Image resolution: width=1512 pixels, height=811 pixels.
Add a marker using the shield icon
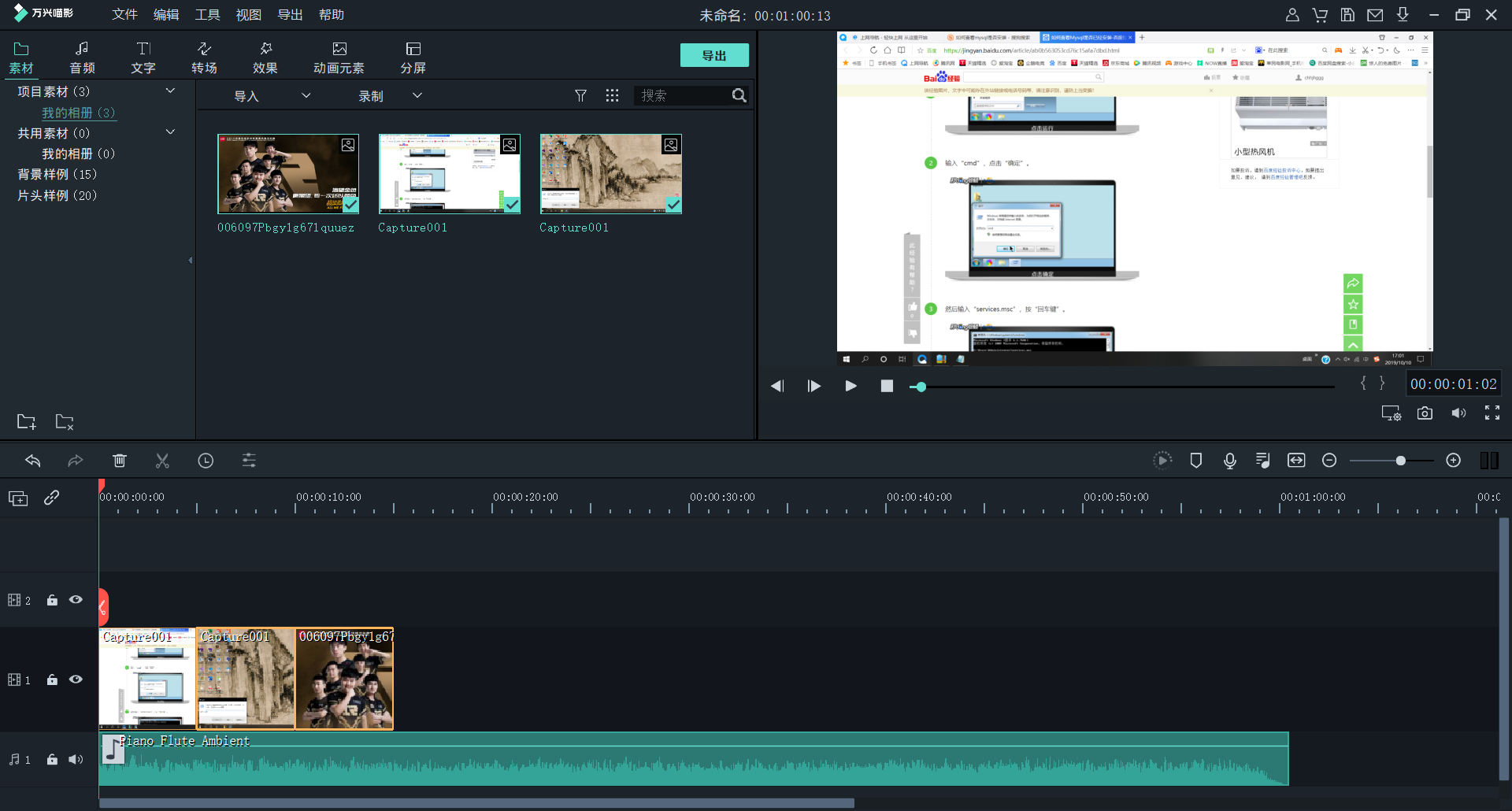(x=1195, y=461)
